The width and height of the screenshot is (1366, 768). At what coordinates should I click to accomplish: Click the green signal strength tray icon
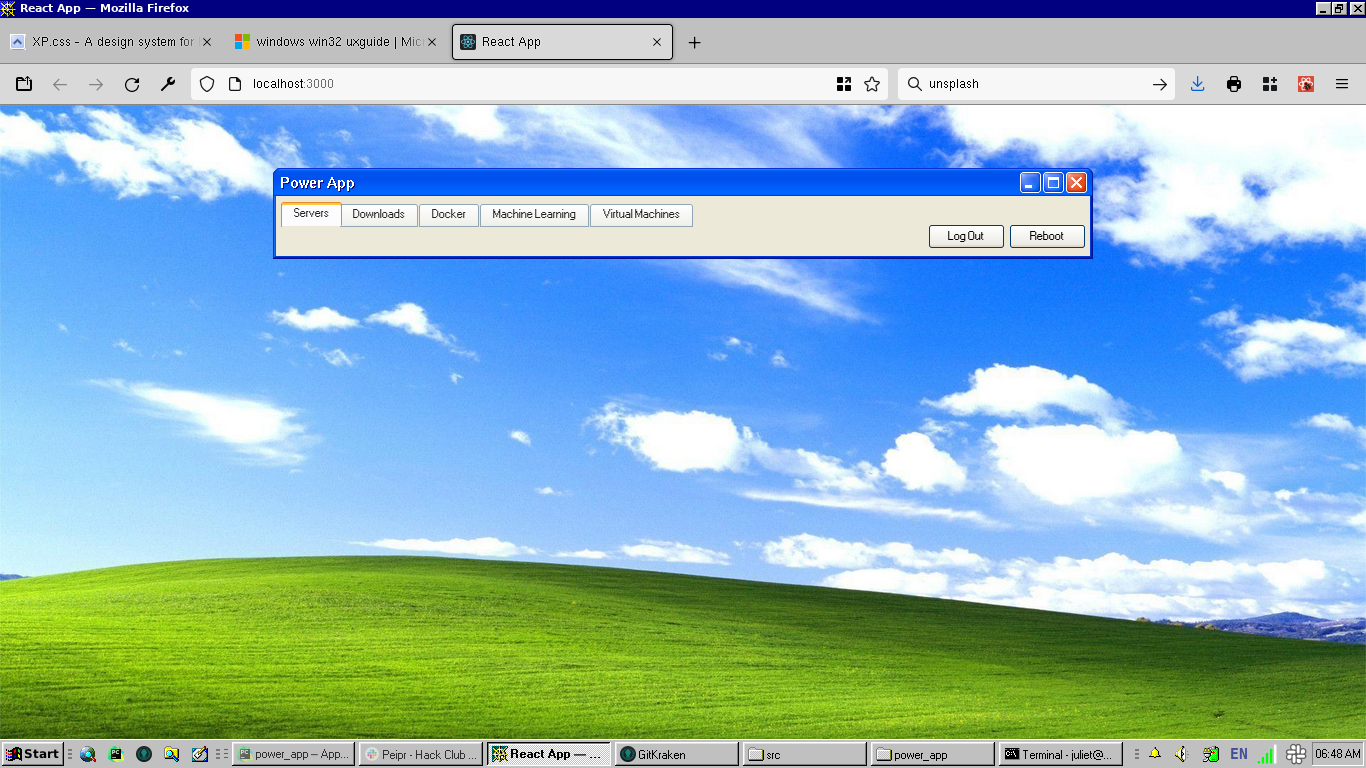pyautogui.click(x=1267, y=755)
